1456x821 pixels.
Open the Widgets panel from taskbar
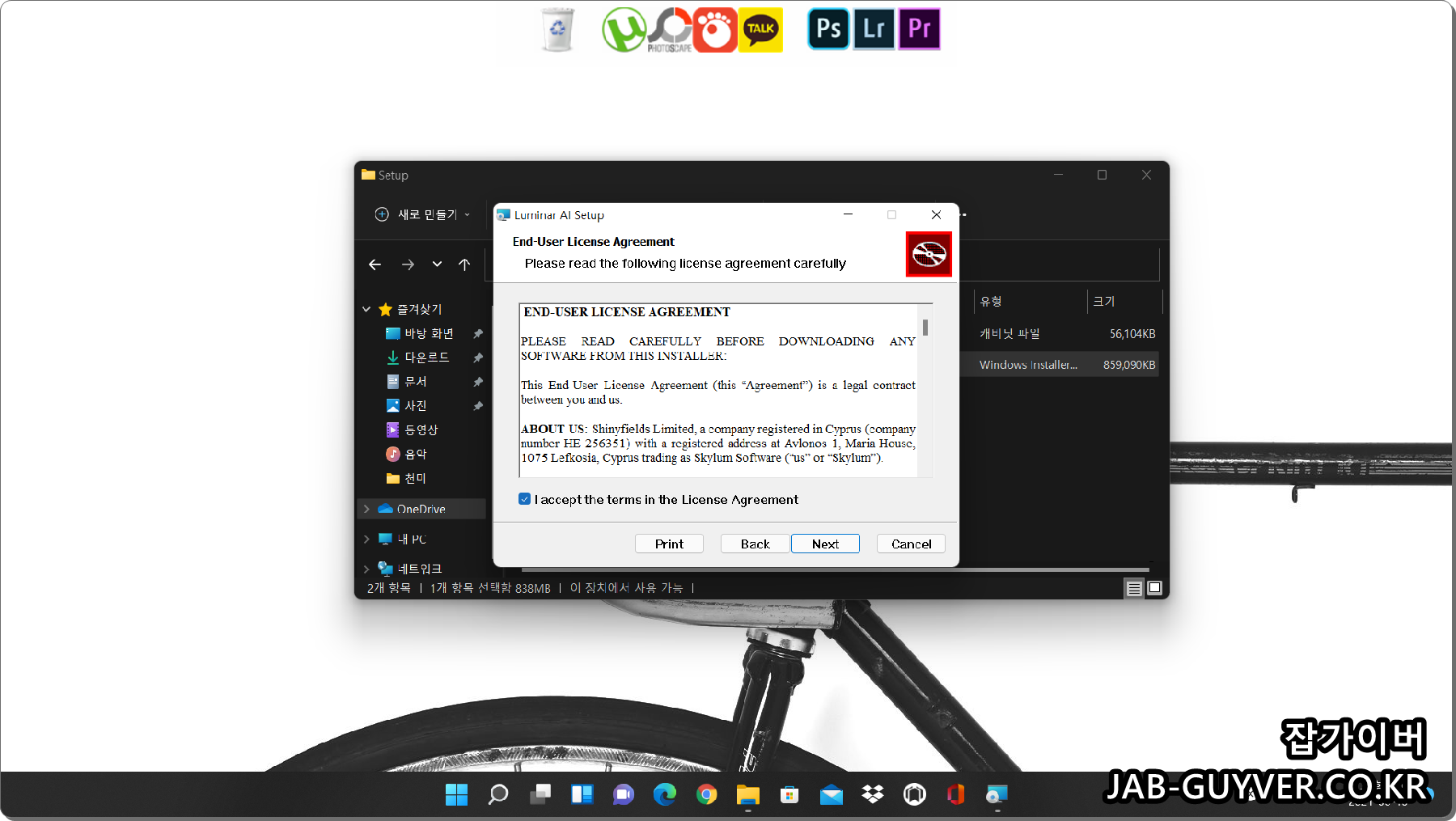click(x=582, y=795)
